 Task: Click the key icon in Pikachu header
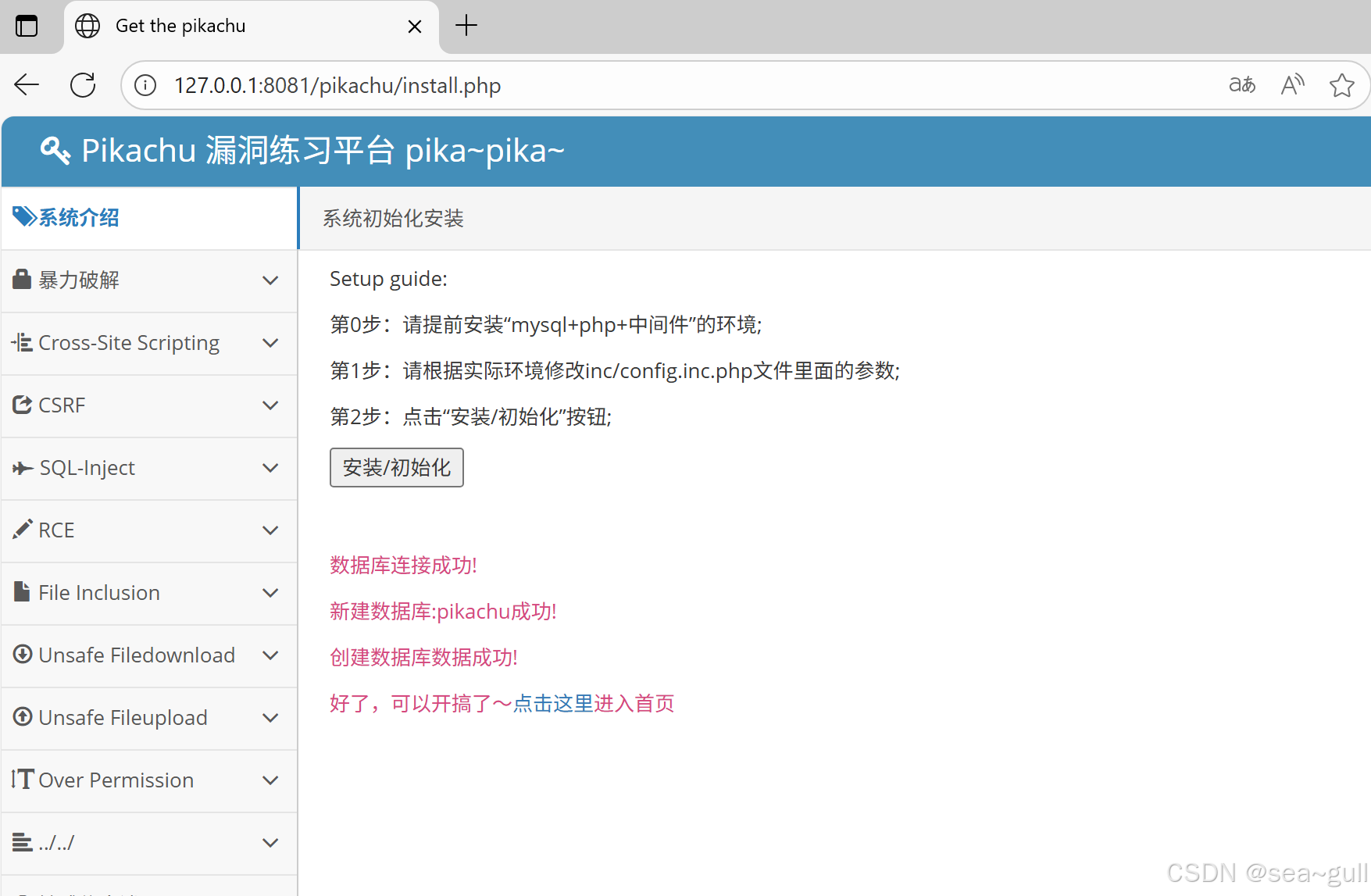[55, 150]
